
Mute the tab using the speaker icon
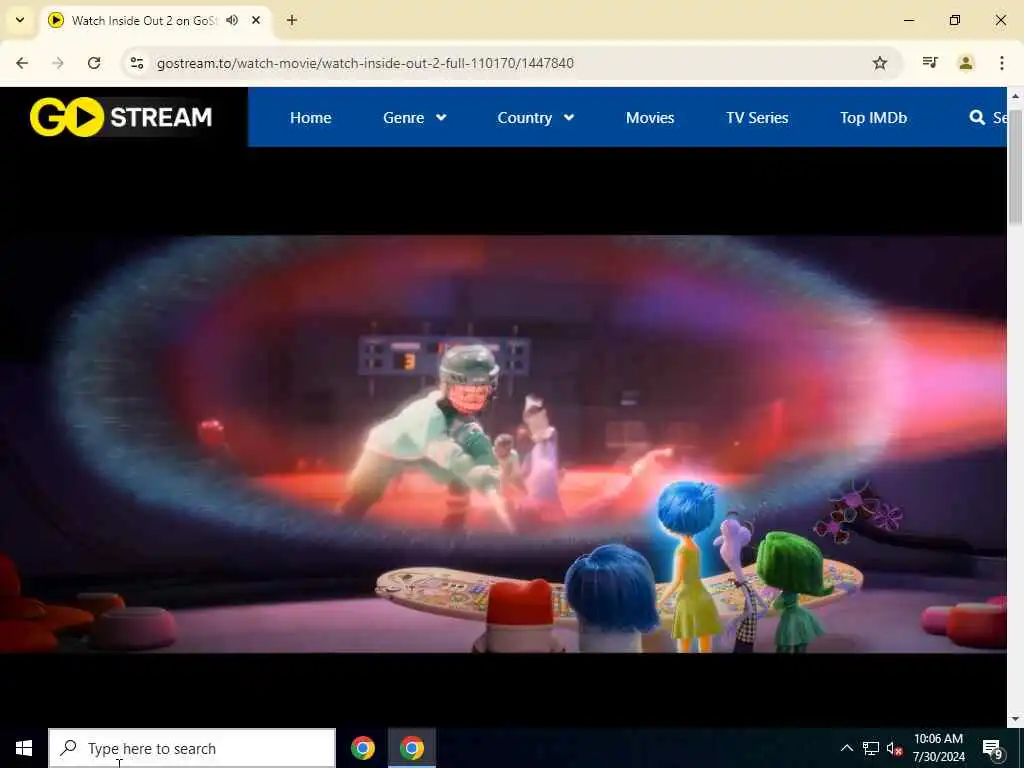pos(232,20)
